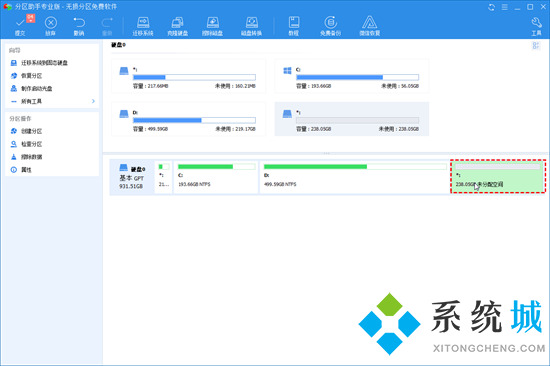Select D: 499.59GB NTFS block in disk map

pyautogui.click(x=354, y=177)
